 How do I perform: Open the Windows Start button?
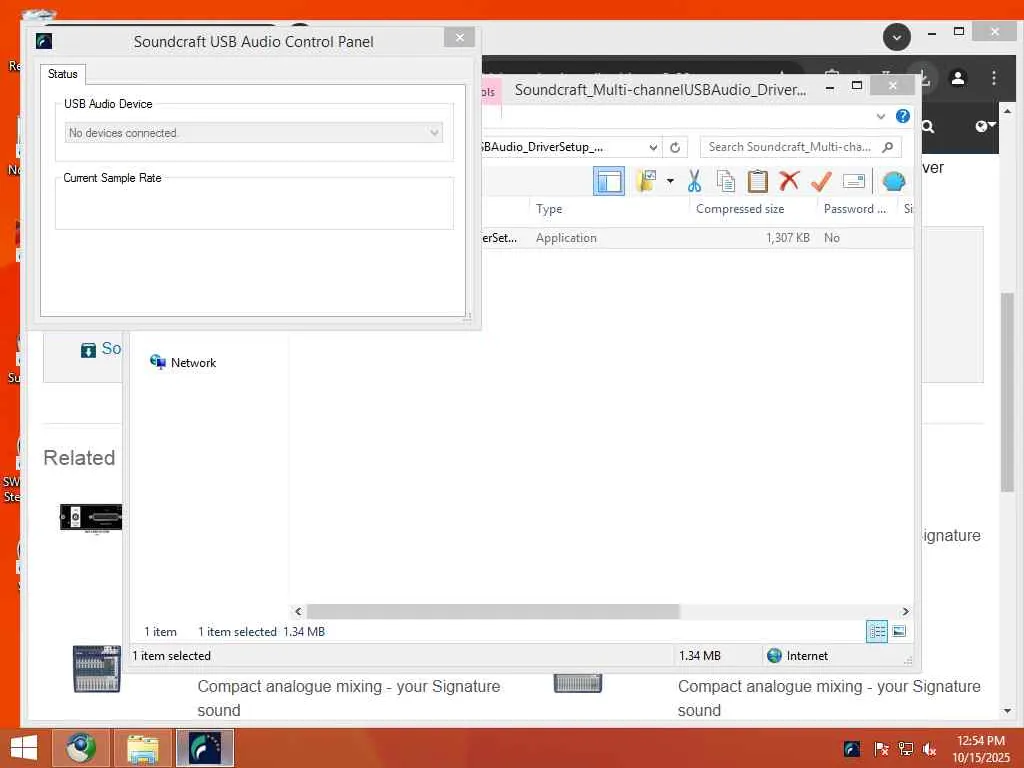[x=24, y=748]
